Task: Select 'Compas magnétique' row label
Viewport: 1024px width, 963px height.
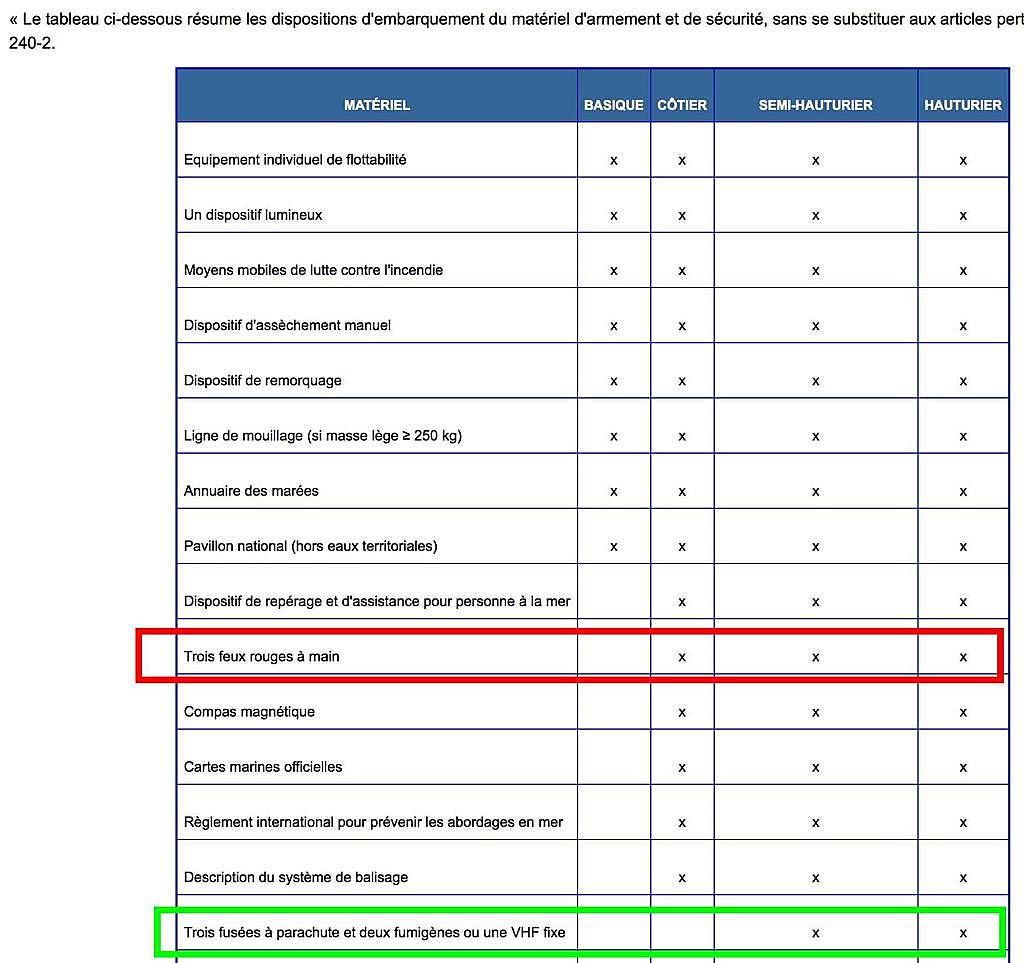Action: point(249,712)
